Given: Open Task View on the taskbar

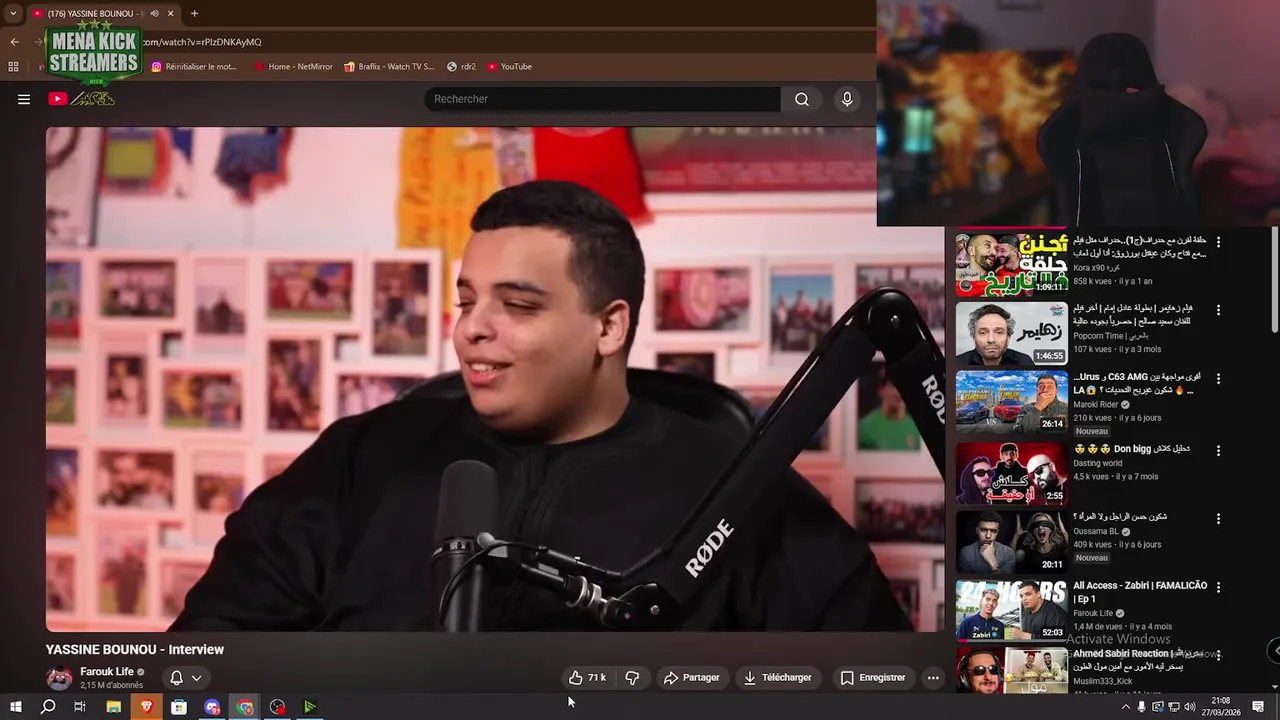Looking at the screenshot, I should [80, 707].
